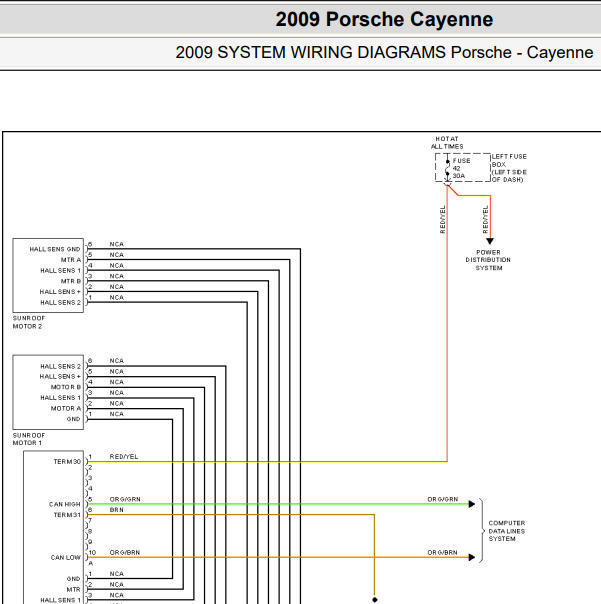Click the "RED/YEL" label beside TERM 30 pin 1
601x604 pixels.
(124, 456)
